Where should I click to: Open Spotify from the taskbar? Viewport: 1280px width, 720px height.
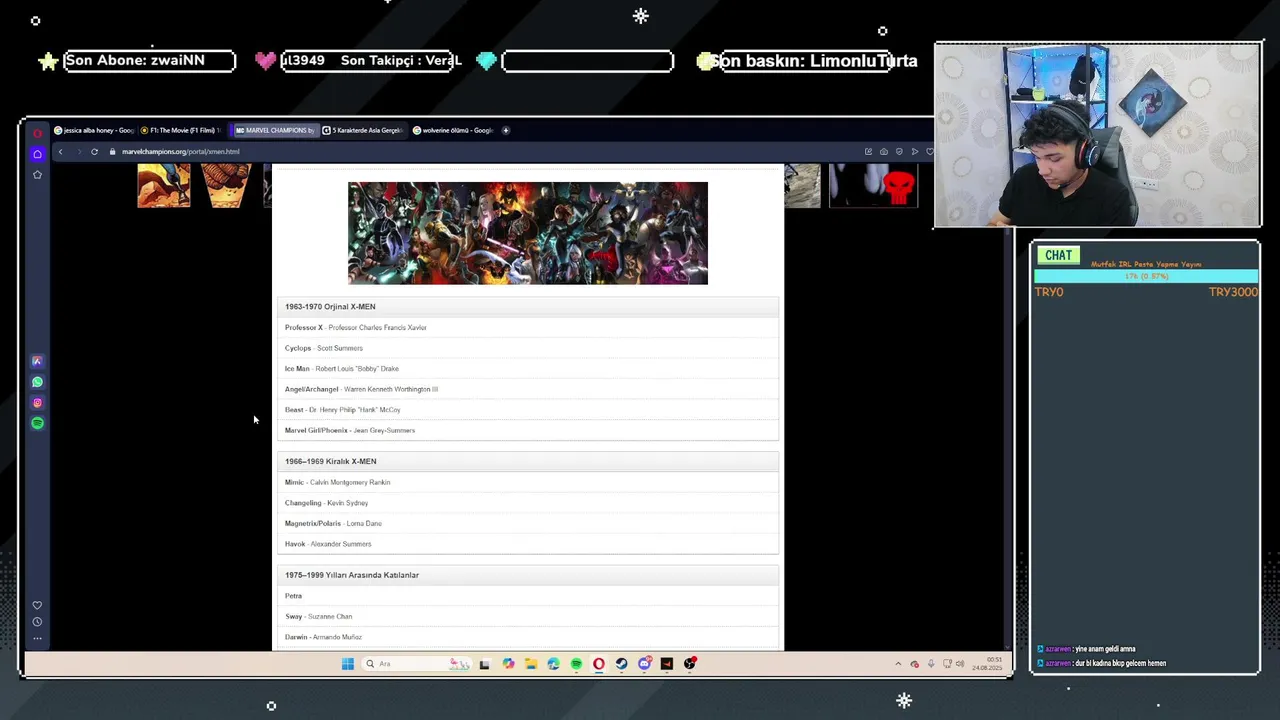[x=576, y=664]
